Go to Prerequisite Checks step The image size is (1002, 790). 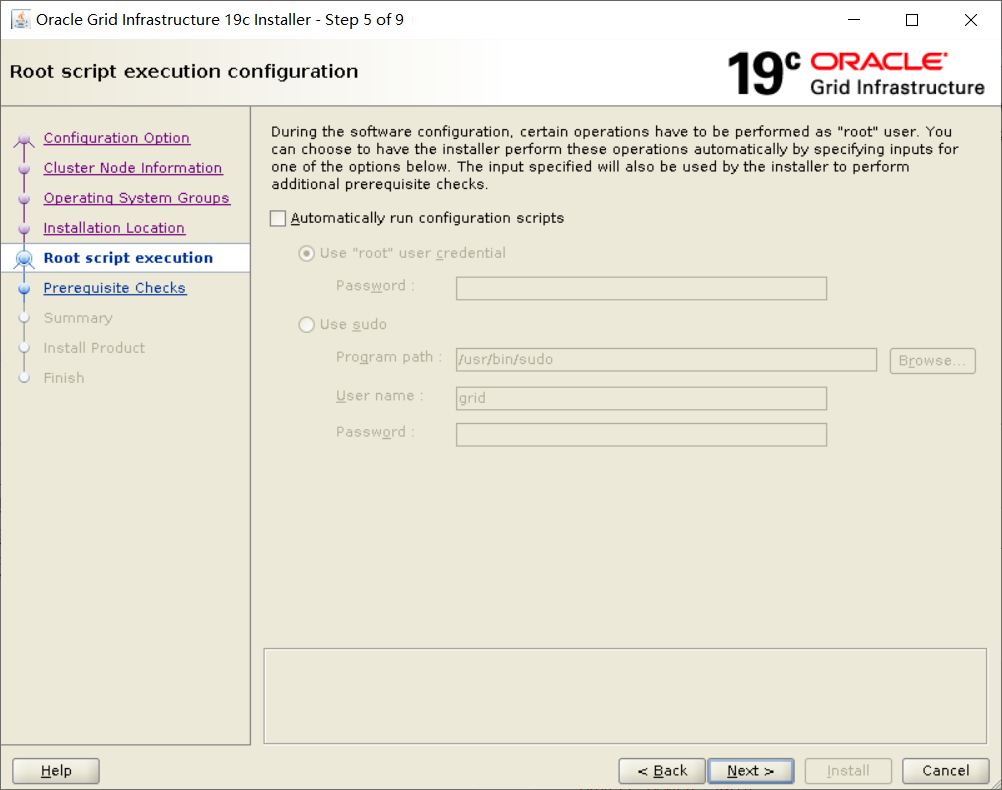pyautogui.click(x=114, y=288)
